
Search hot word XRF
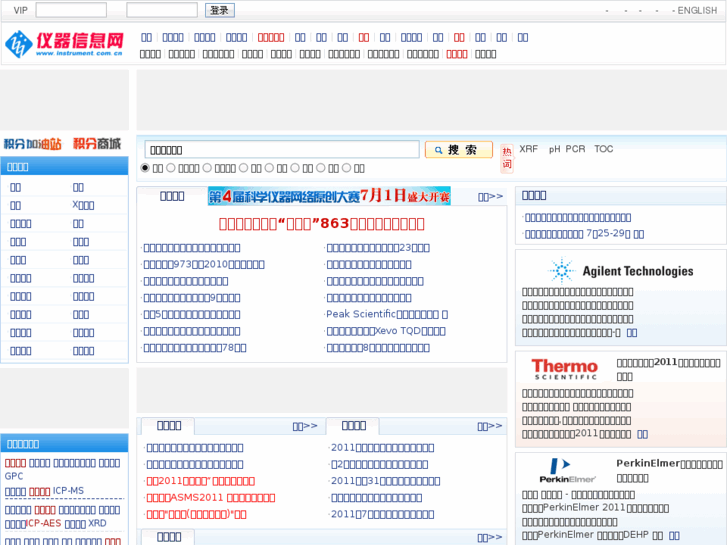(529, 149)
